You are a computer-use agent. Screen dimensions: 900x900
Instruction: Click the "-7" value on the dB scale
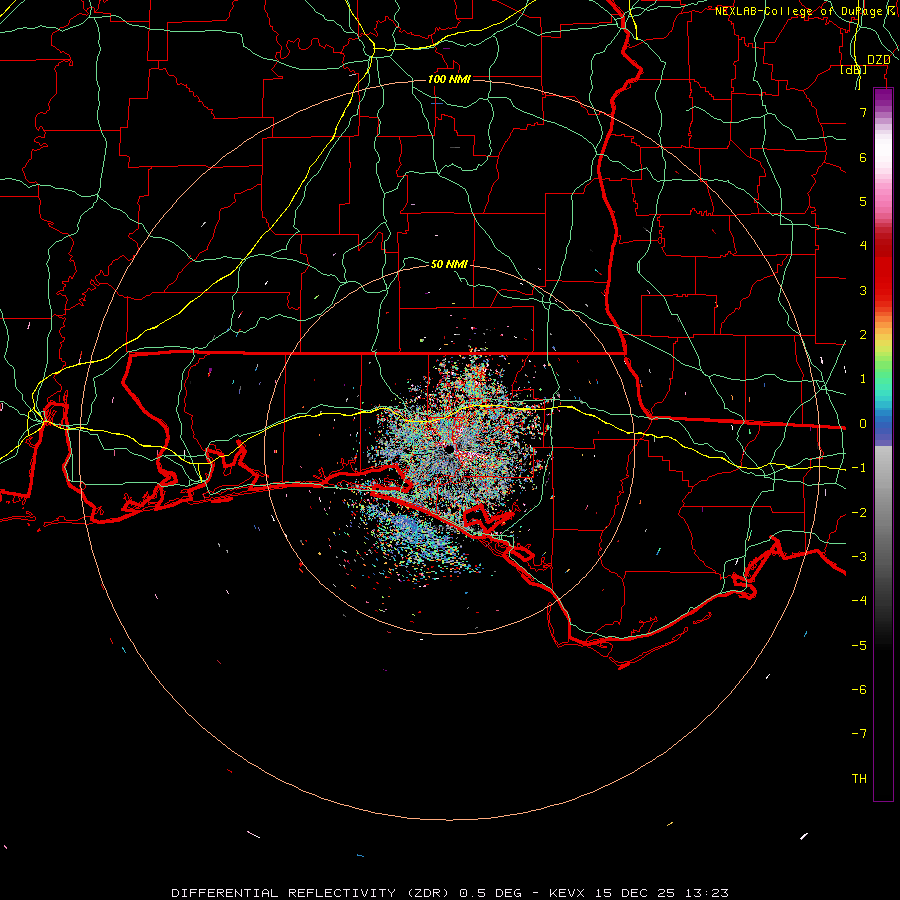point(859,734)
